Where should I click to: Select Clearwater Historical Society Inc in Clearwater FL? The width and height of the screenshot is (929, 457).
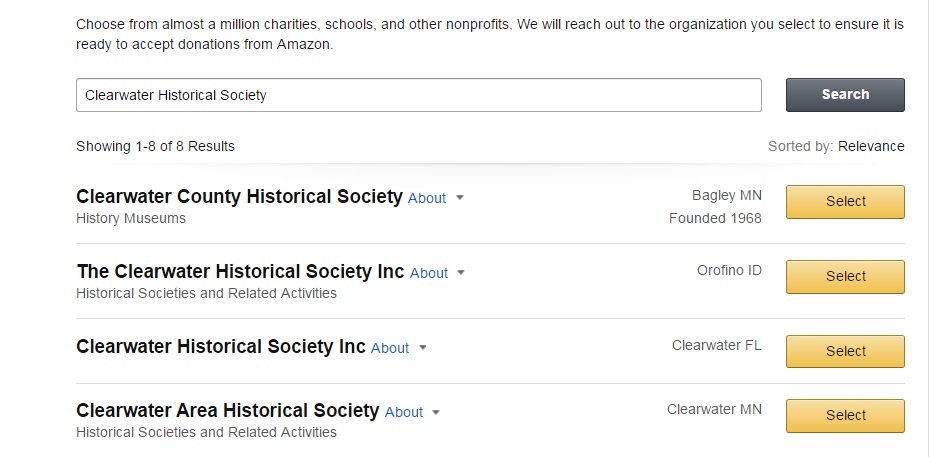point(845,351)
